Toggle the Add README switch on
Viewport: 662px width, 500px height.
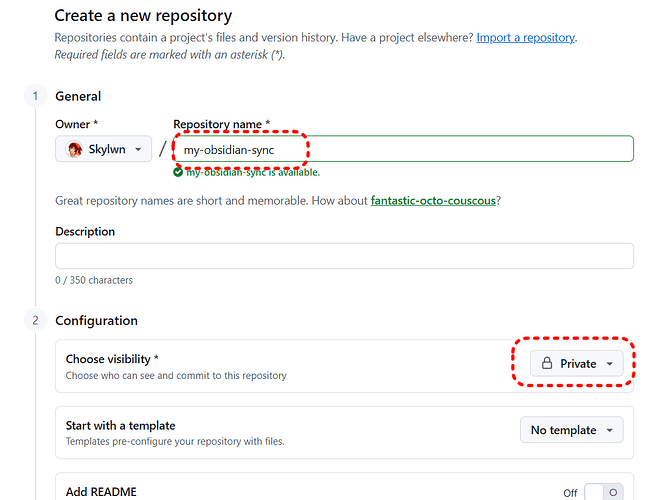tap(603, 492)
